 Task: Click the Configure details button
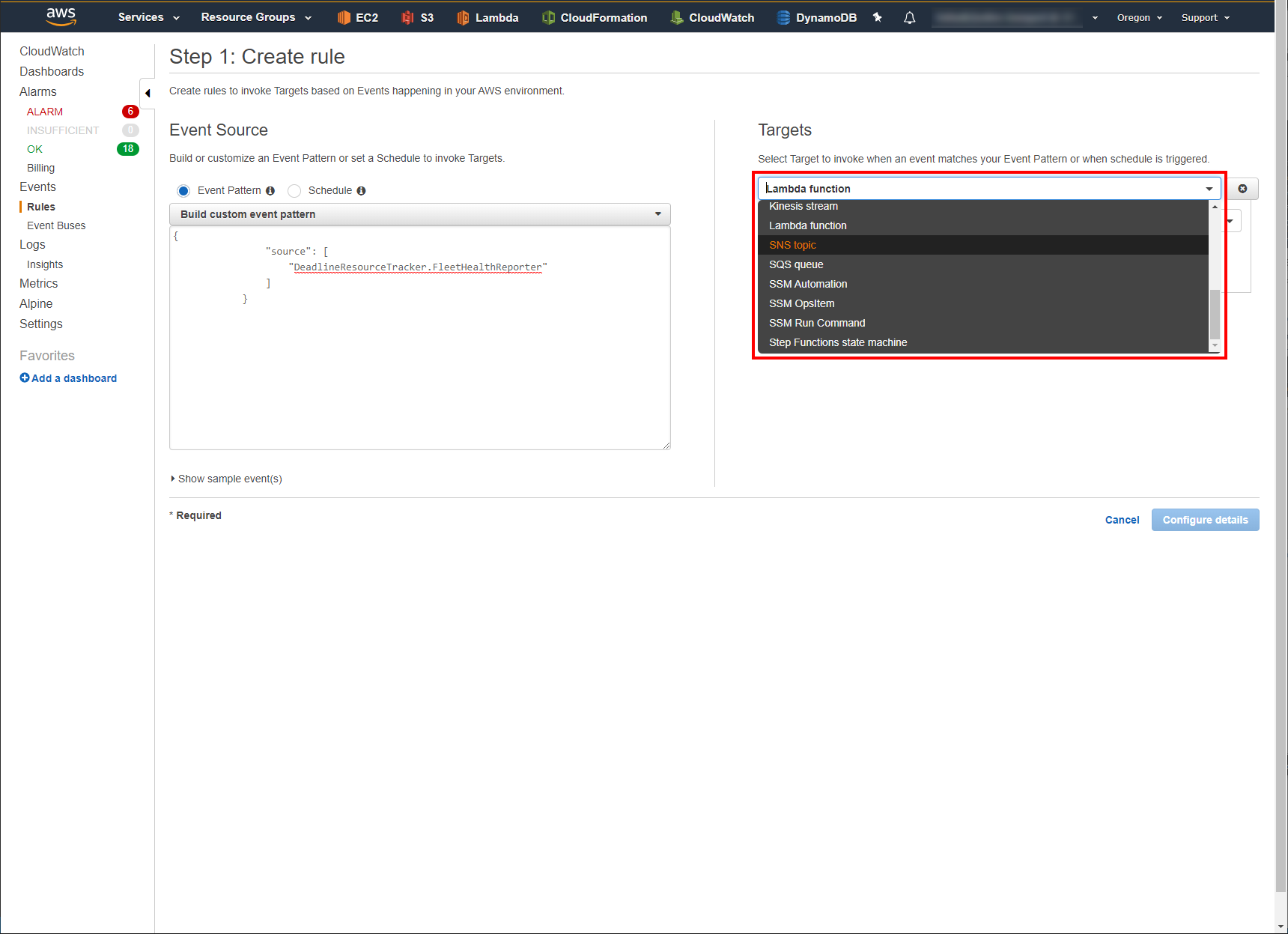click(1205, 519)
